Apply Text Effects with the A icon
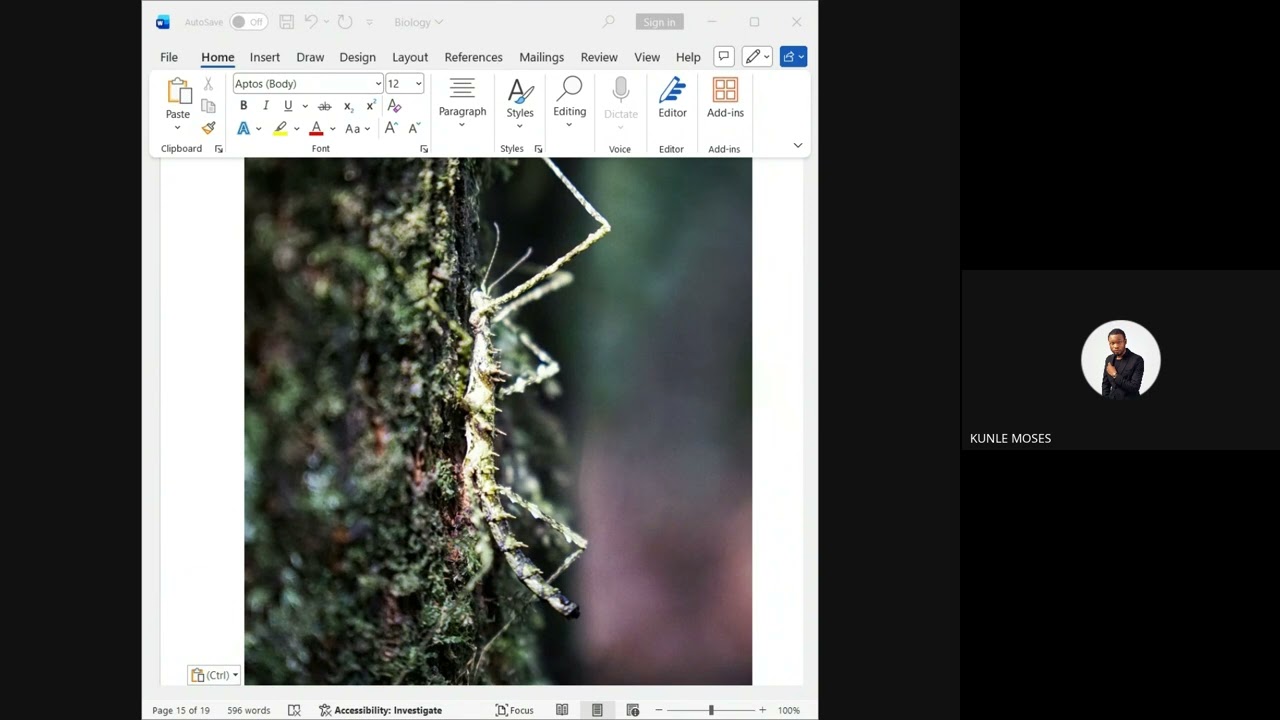1280x720 pixels. point(243,128)
